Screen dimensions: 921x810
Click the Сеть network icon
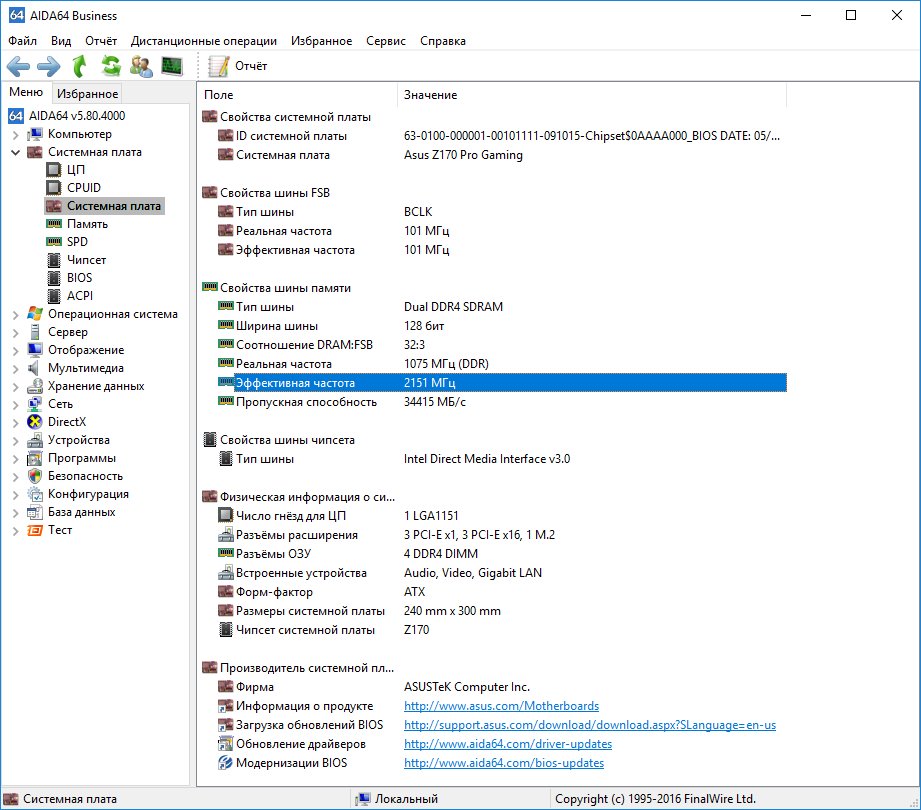[35, 404]
